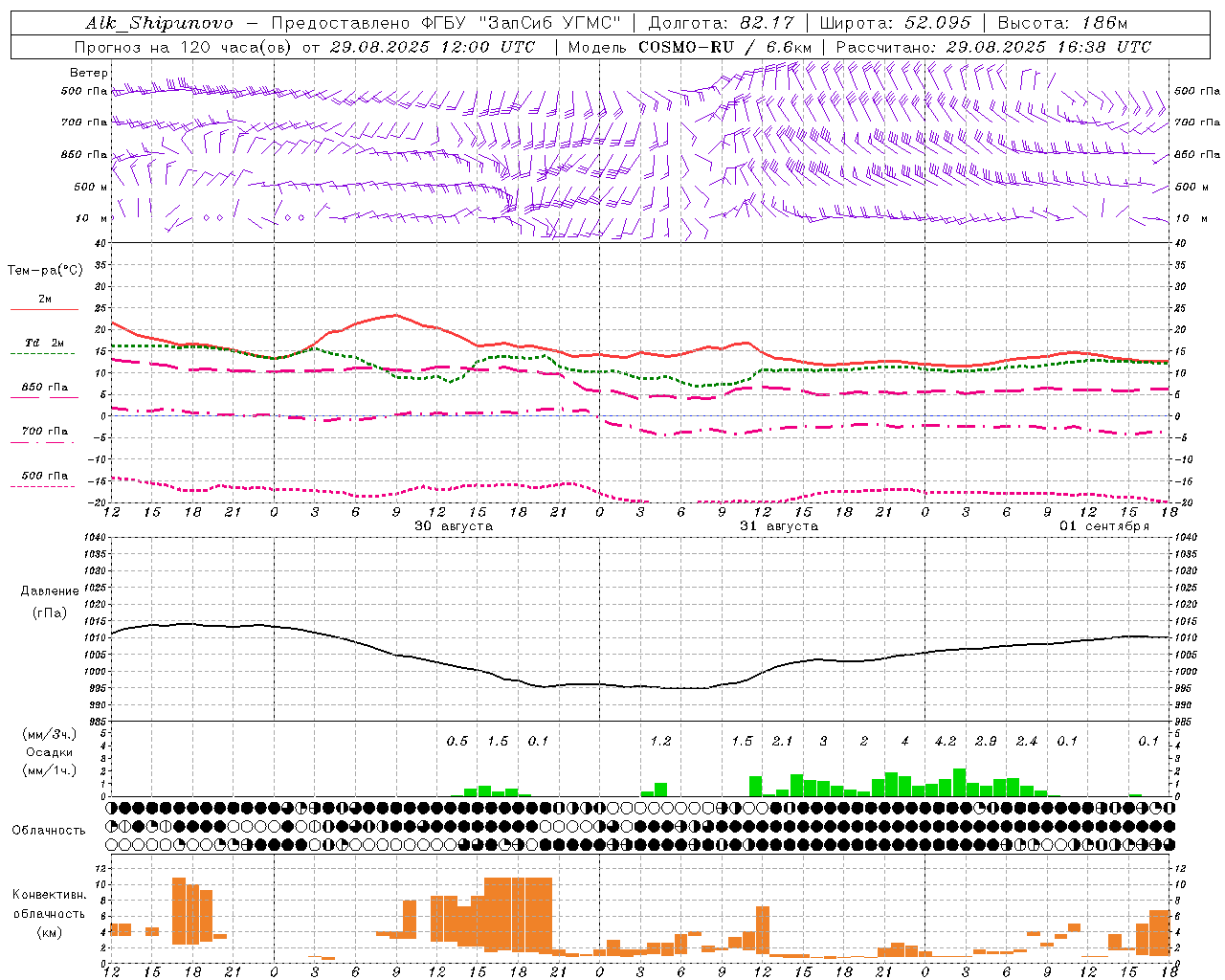Click the 3-hour precipitation value 0.5

pos(457,742)
